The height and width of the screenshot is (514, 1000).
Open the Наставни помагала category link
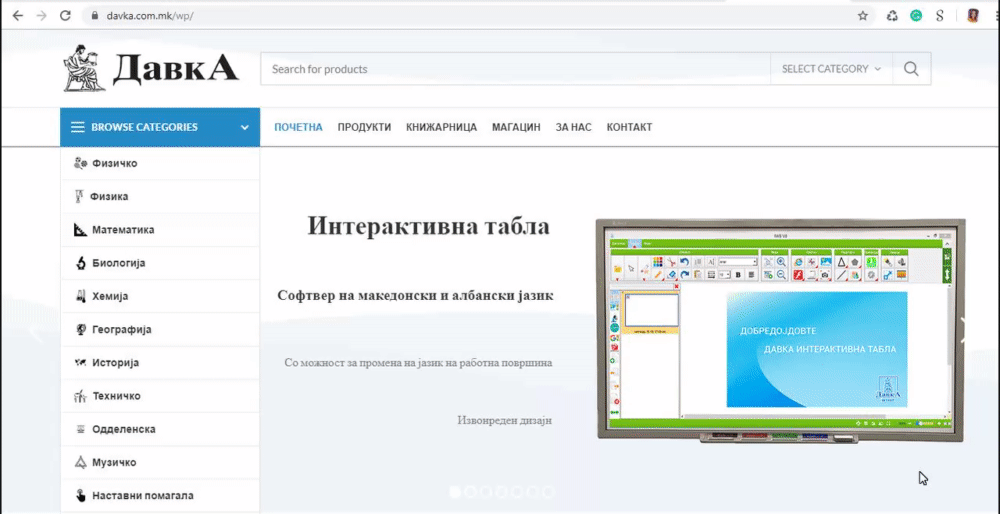[x=143, y=496]
